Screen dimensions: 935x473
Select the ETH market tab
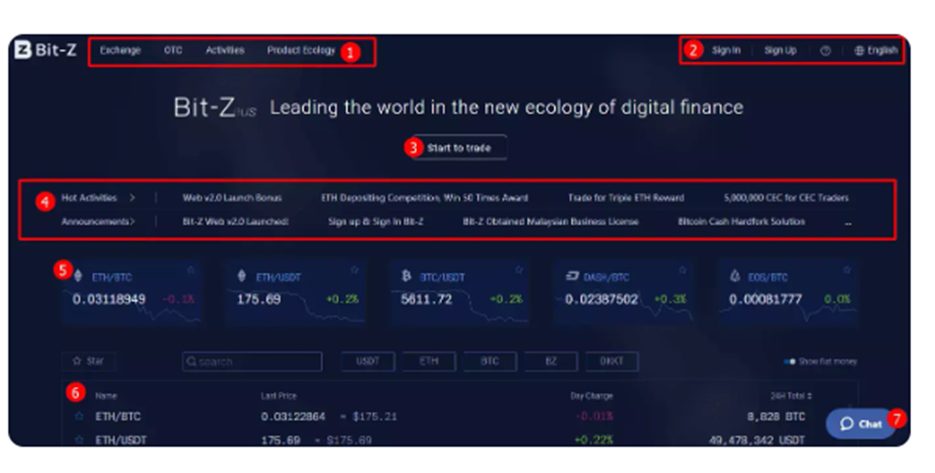point(429,361)
